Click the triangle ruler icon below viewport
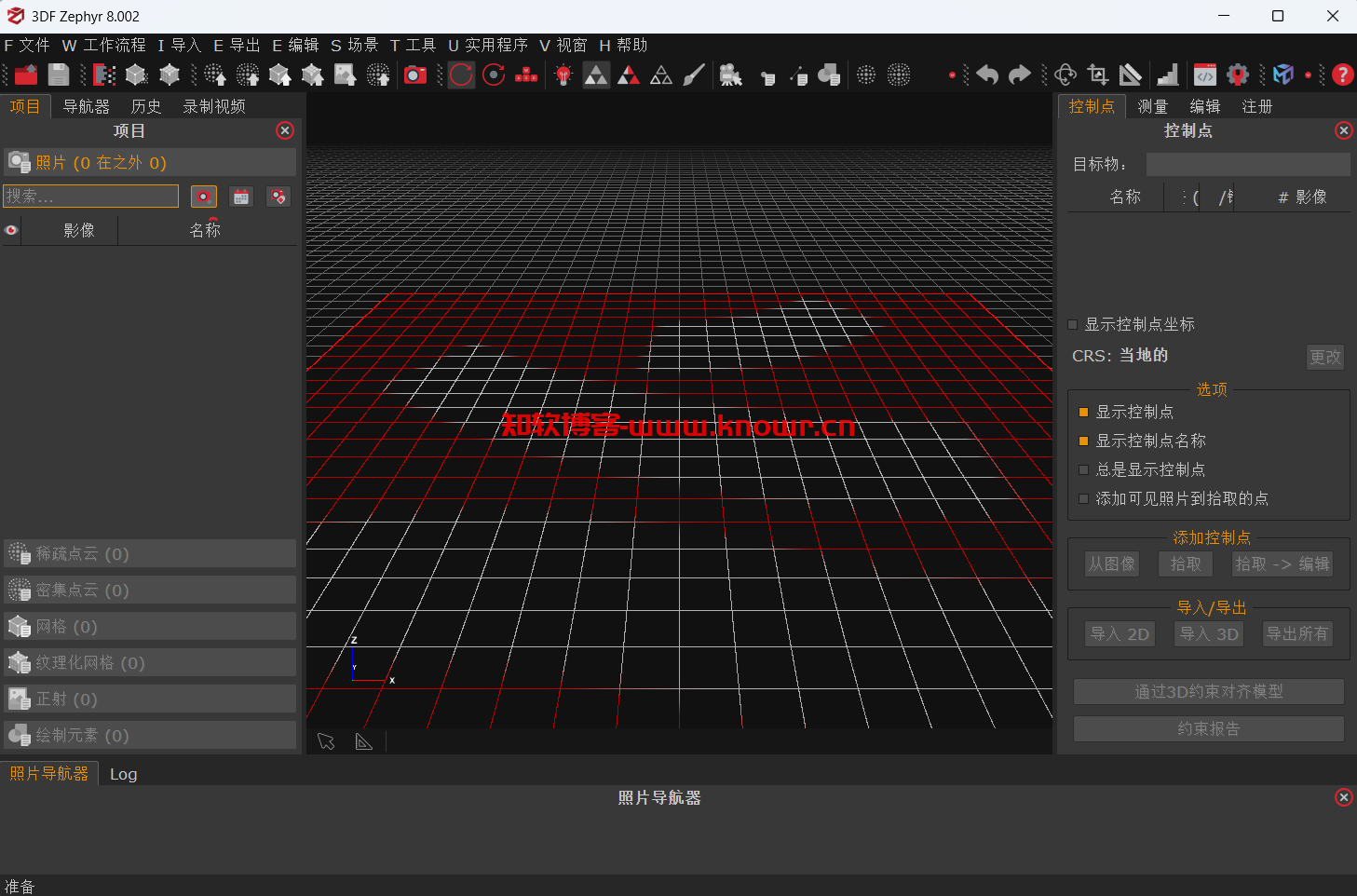 tap(364, 741)
